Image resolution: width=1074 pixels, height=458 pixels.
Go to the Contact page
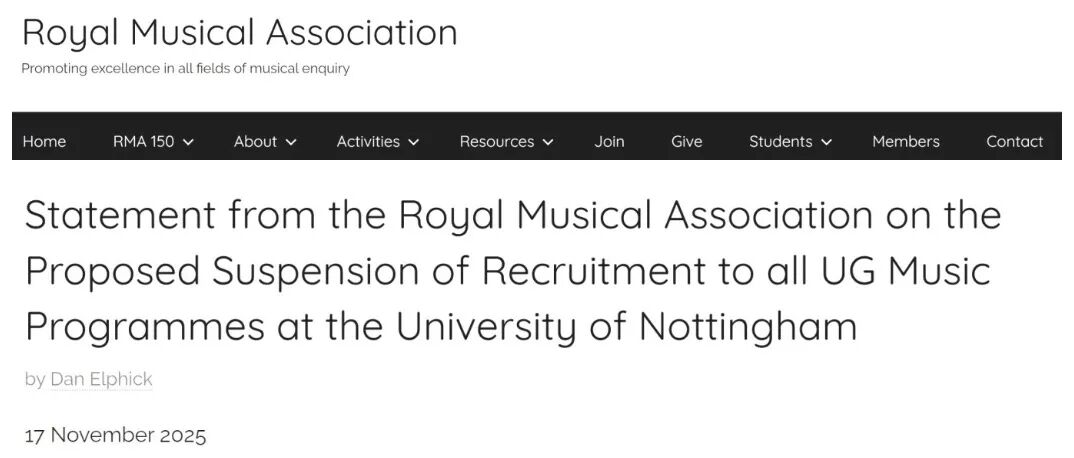[x=1014, y=142]
